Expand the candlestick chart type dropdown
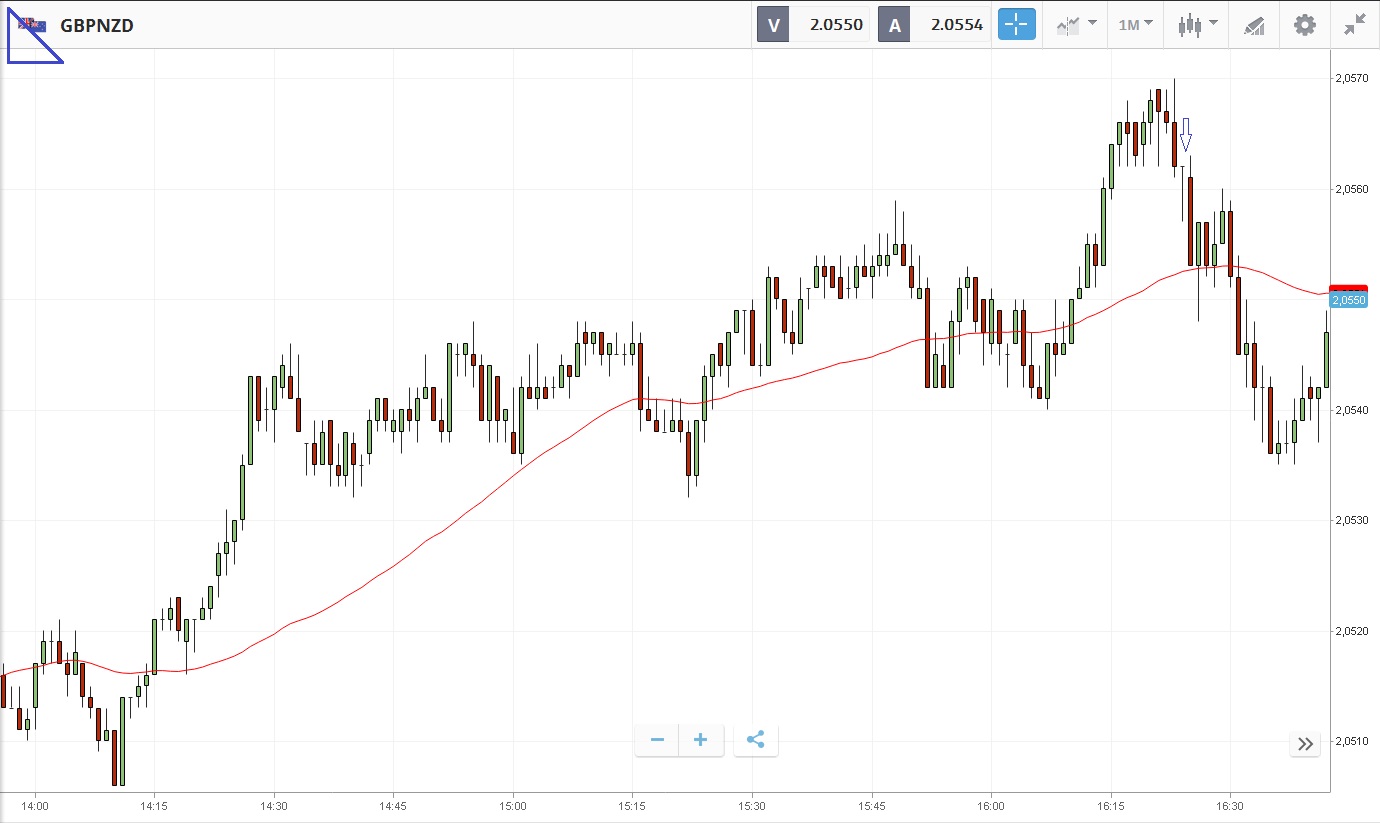Screen dimensions: 1380x823 pyautogui.click(x=1197, y=25)
